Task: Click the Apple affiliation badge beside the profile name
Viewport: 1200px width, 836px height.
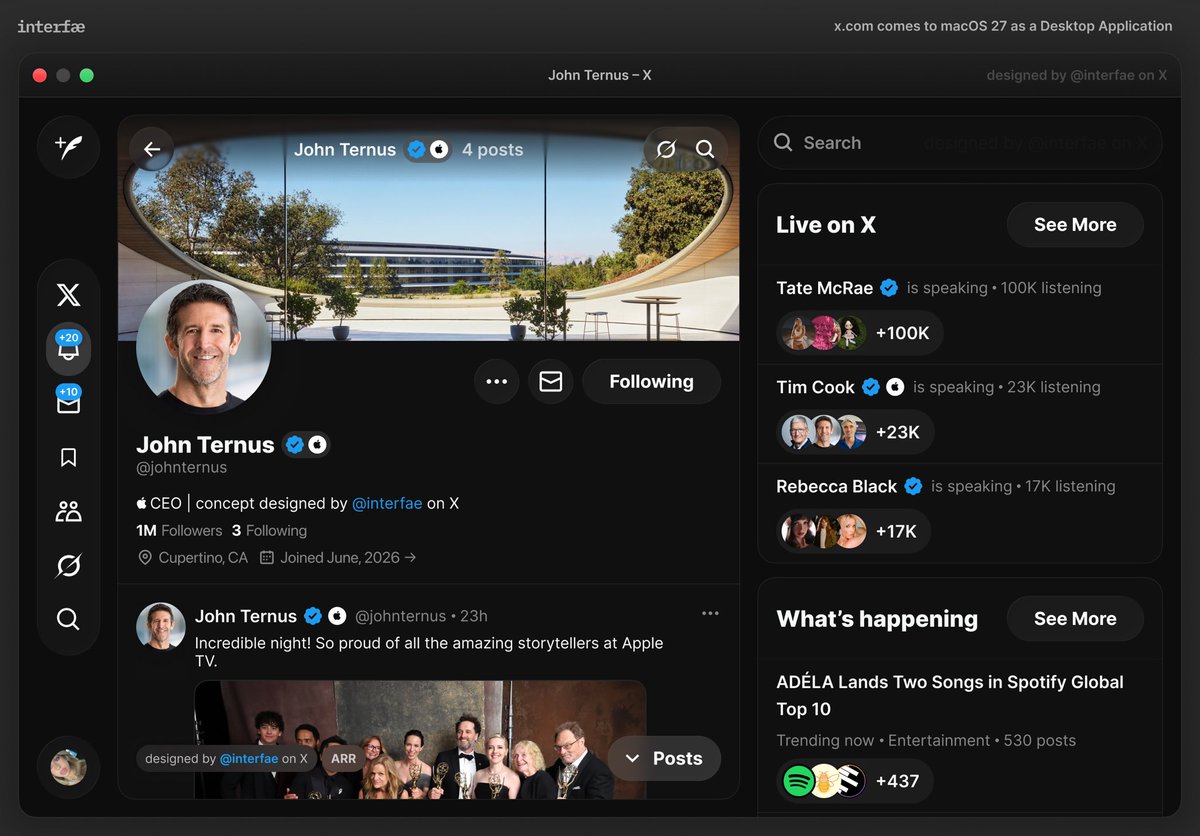Action: [x=317, y=445]
